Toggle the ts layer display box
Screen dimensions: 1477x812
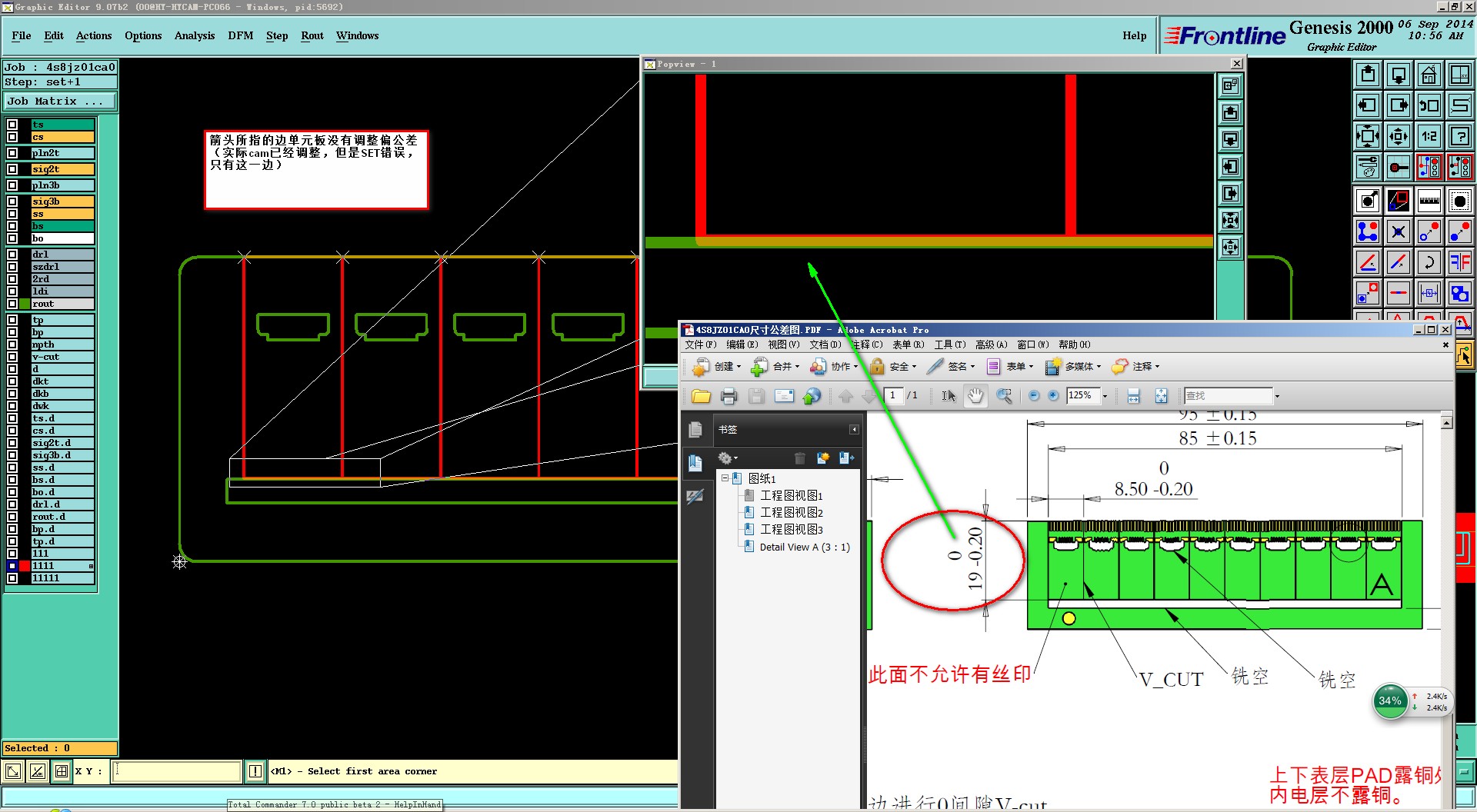pyautogui.click(x=12, y=125)
